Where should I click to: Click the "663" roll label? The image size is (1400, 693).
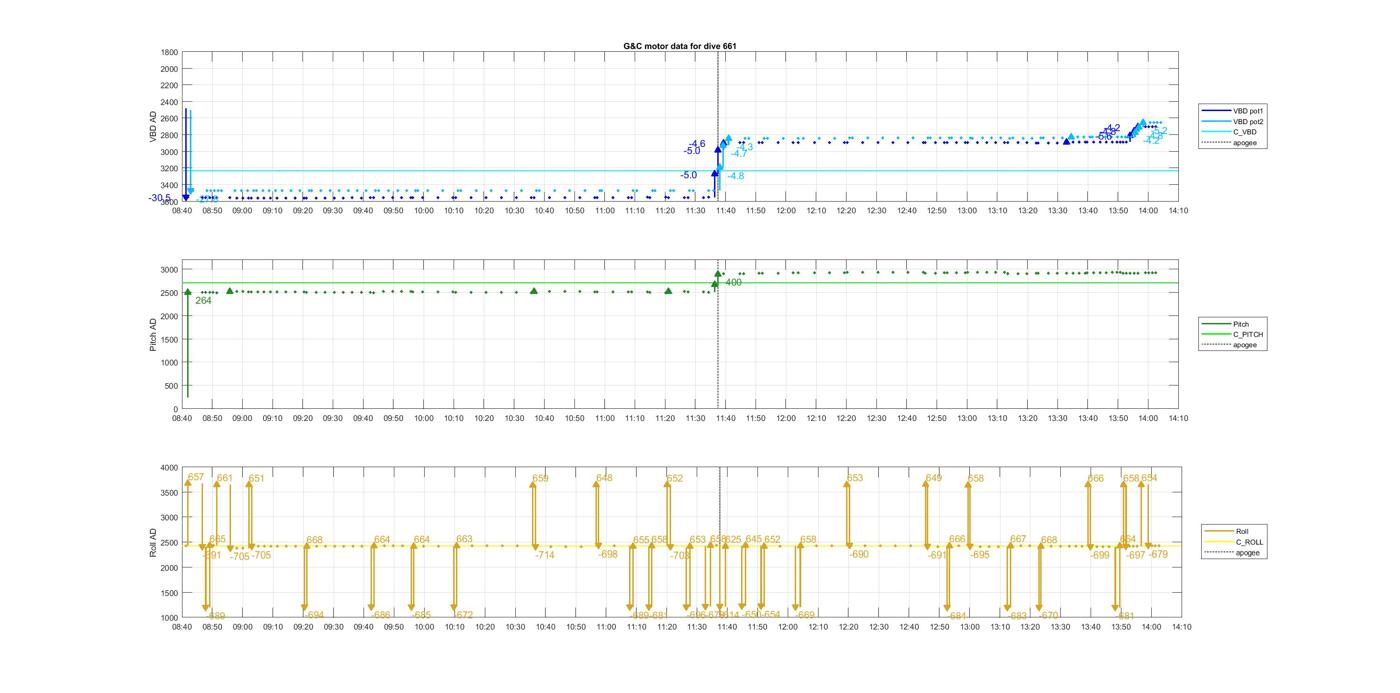tap(464, 539)
